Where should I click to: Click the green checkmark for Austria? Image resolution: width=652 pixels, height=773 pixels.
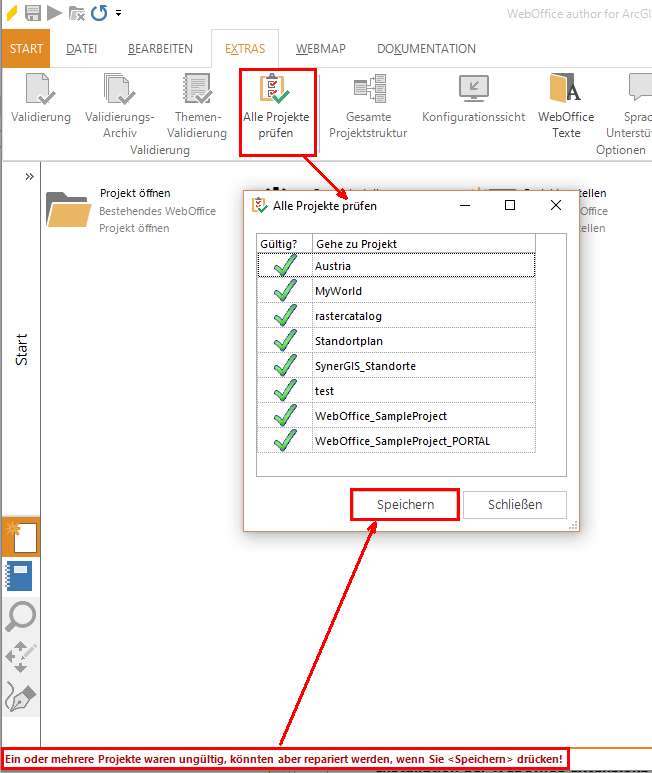pyautogui.click(x=285, y=265)
